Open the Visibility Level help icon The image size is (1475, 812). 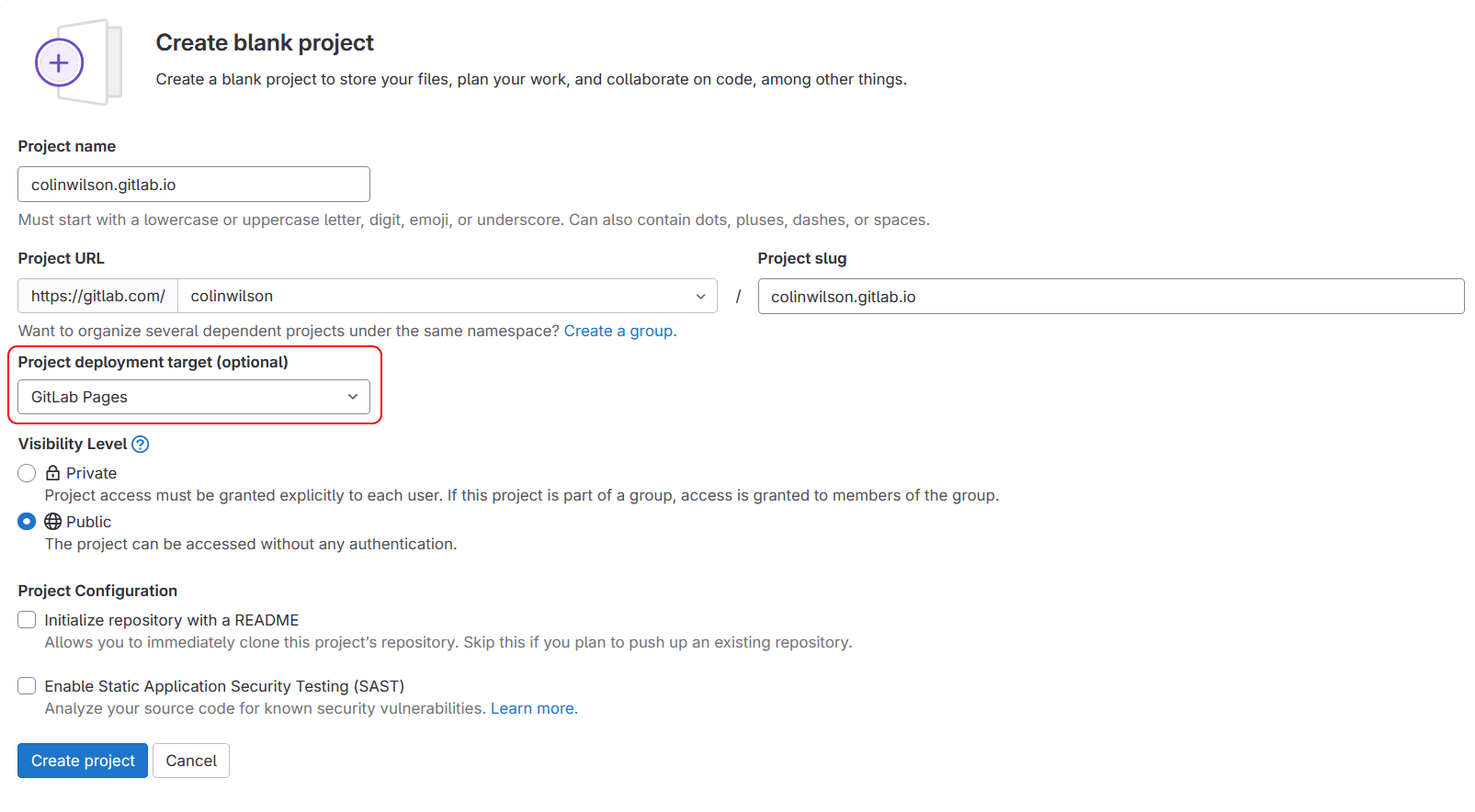[x=140, y=445]
